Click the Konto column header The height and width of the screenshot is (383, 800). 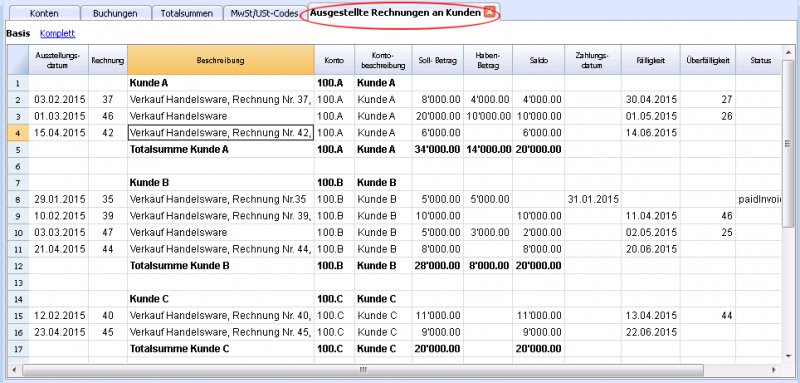click(334, 60)
